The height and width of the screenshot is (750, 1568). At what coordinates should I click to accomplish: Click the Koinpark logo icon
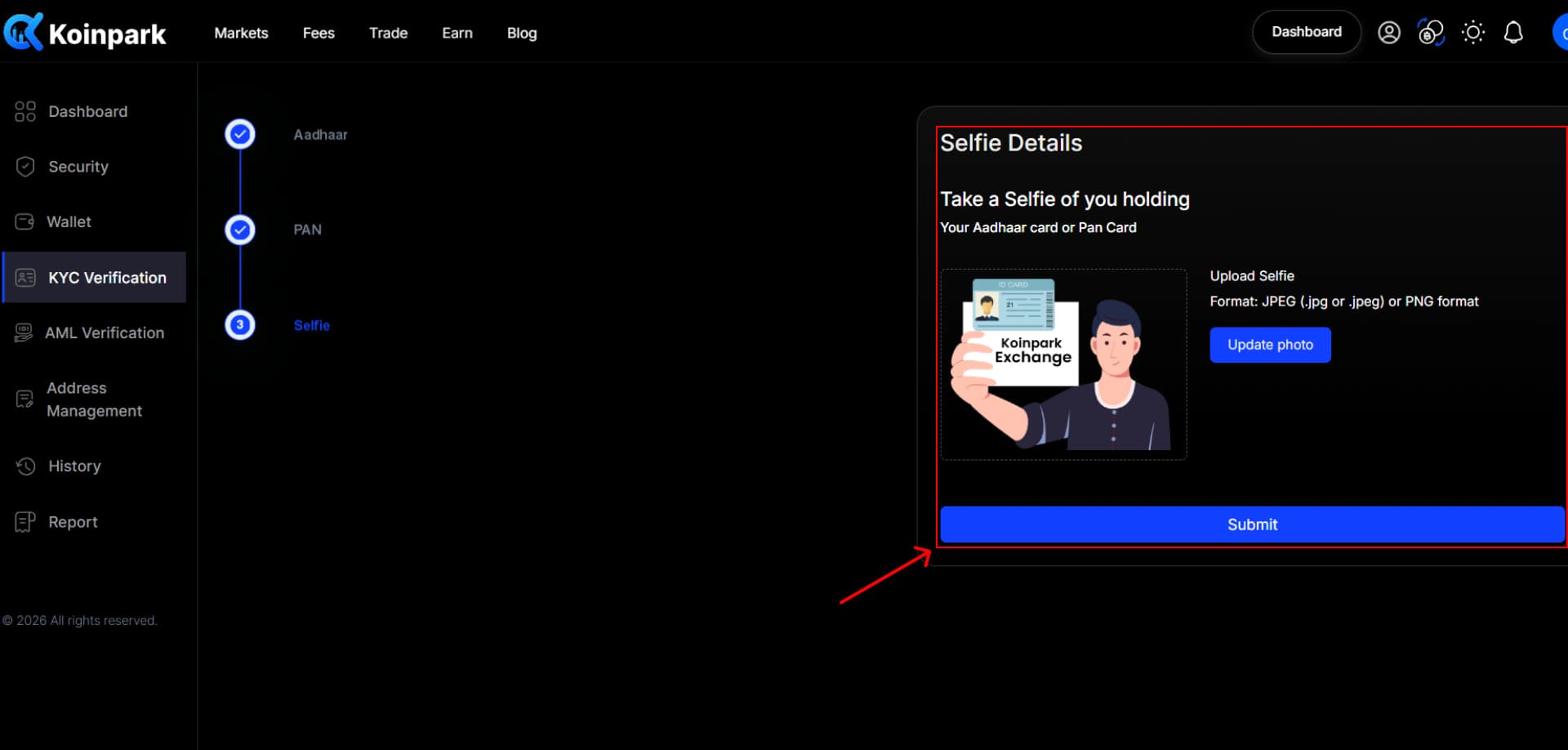[23, 32]
